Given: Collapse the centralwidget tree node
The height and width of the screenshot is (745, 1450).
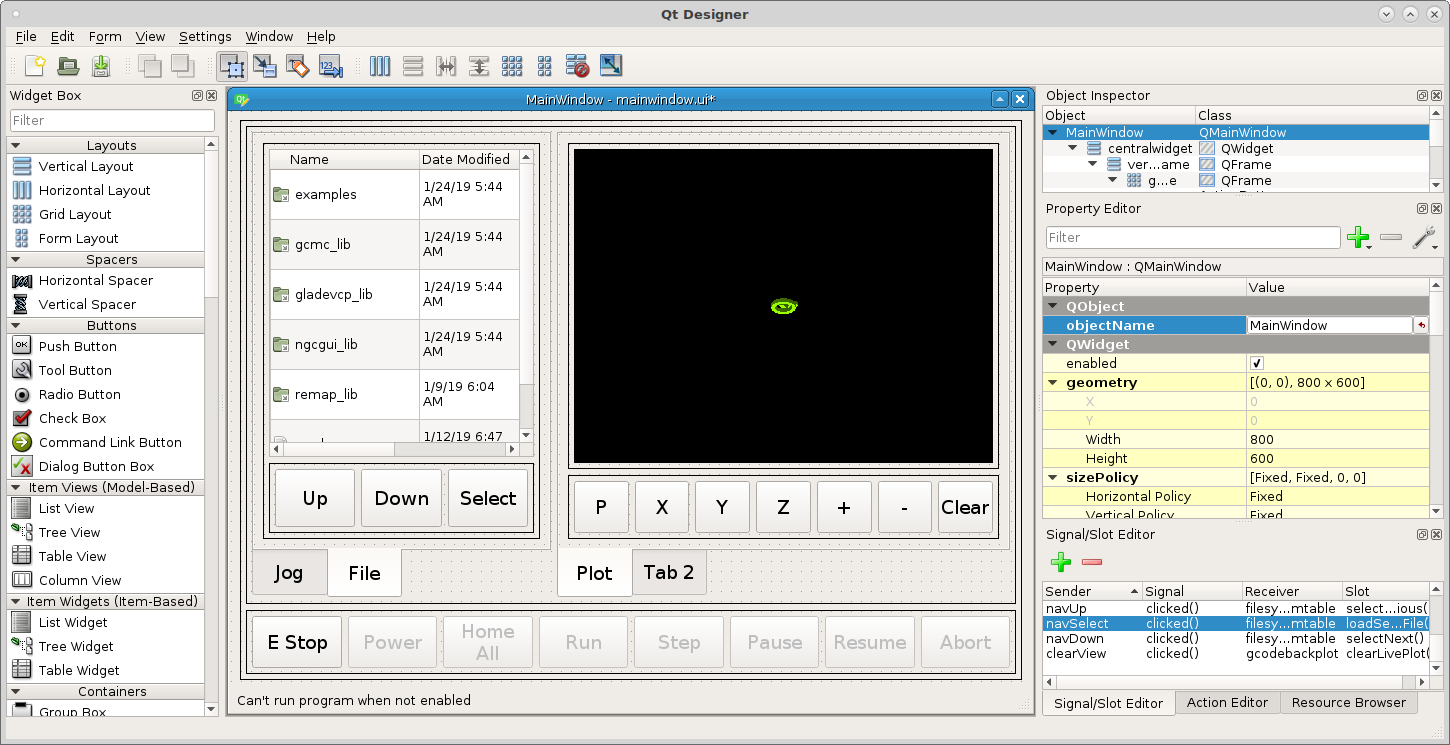Looking at the screenshot, I should pyautogui.click(x=1072, y=148).
